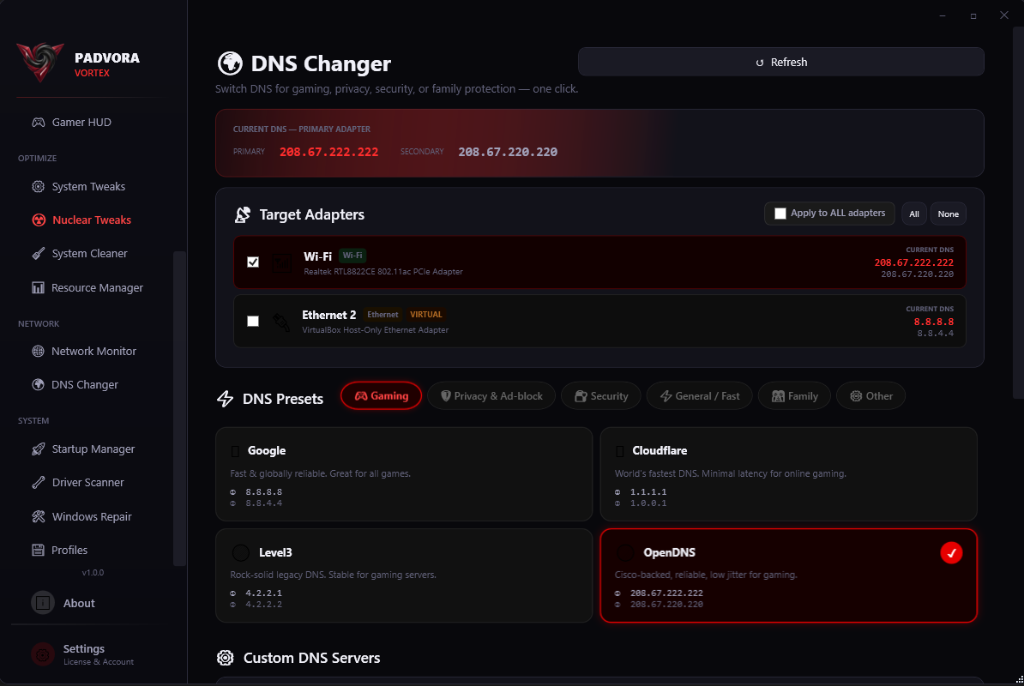Viewport: 1024px width, 686px height.
Task: Enable Apply to ALL adapters checkbox
Action: (x=780, y=214)
